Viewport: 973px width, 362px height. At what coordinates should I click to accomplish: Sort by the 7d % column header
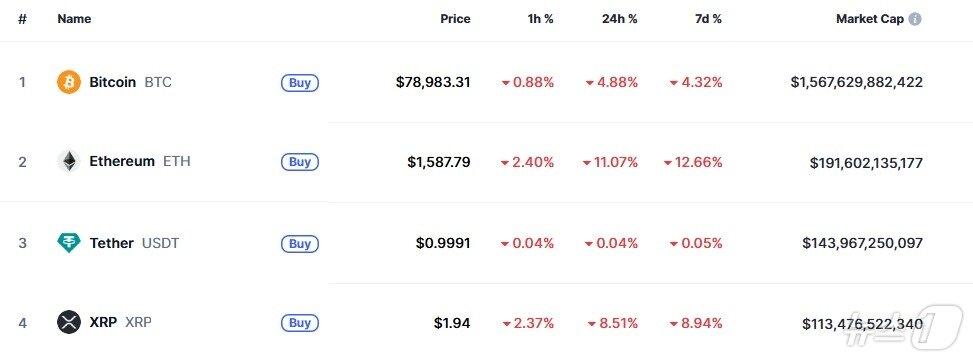[x=708, y=19]
